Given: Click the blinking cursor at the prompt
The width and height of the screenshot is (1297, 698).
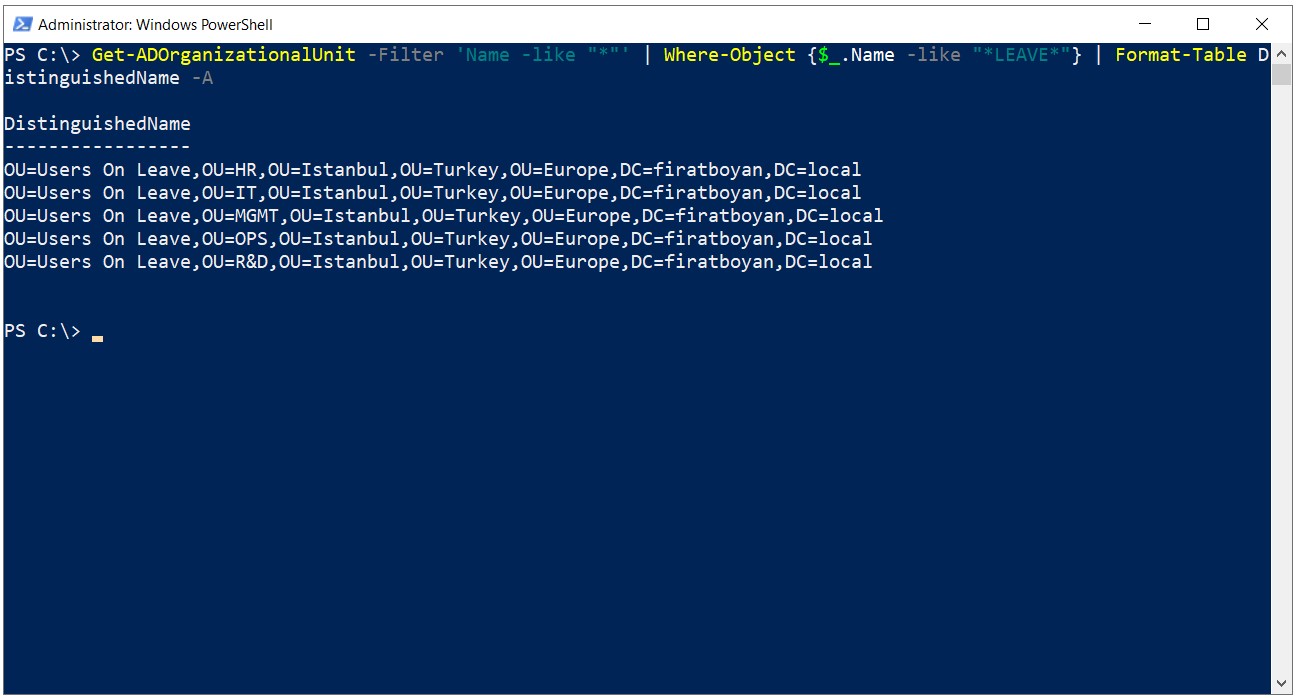Looking at the screenshot, I should coord(97,339).
